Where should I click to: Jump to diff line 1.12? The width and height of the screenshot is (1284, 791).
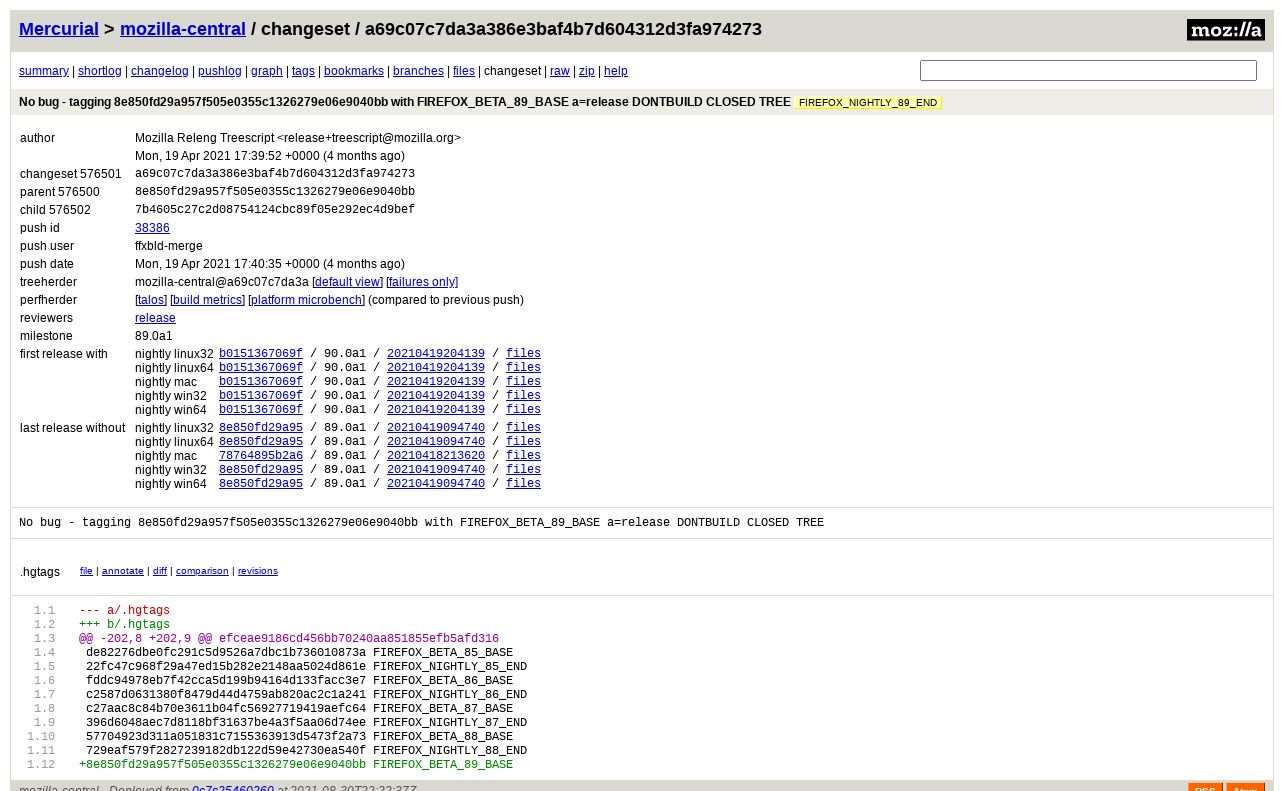[x=41, y=765]
